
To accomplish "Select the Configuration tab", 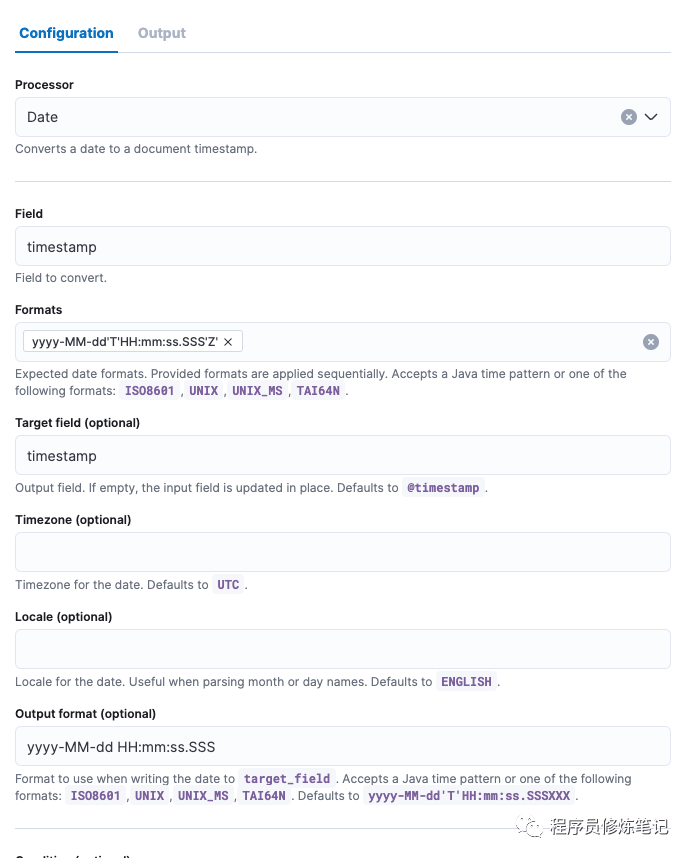I will [66, 33].
